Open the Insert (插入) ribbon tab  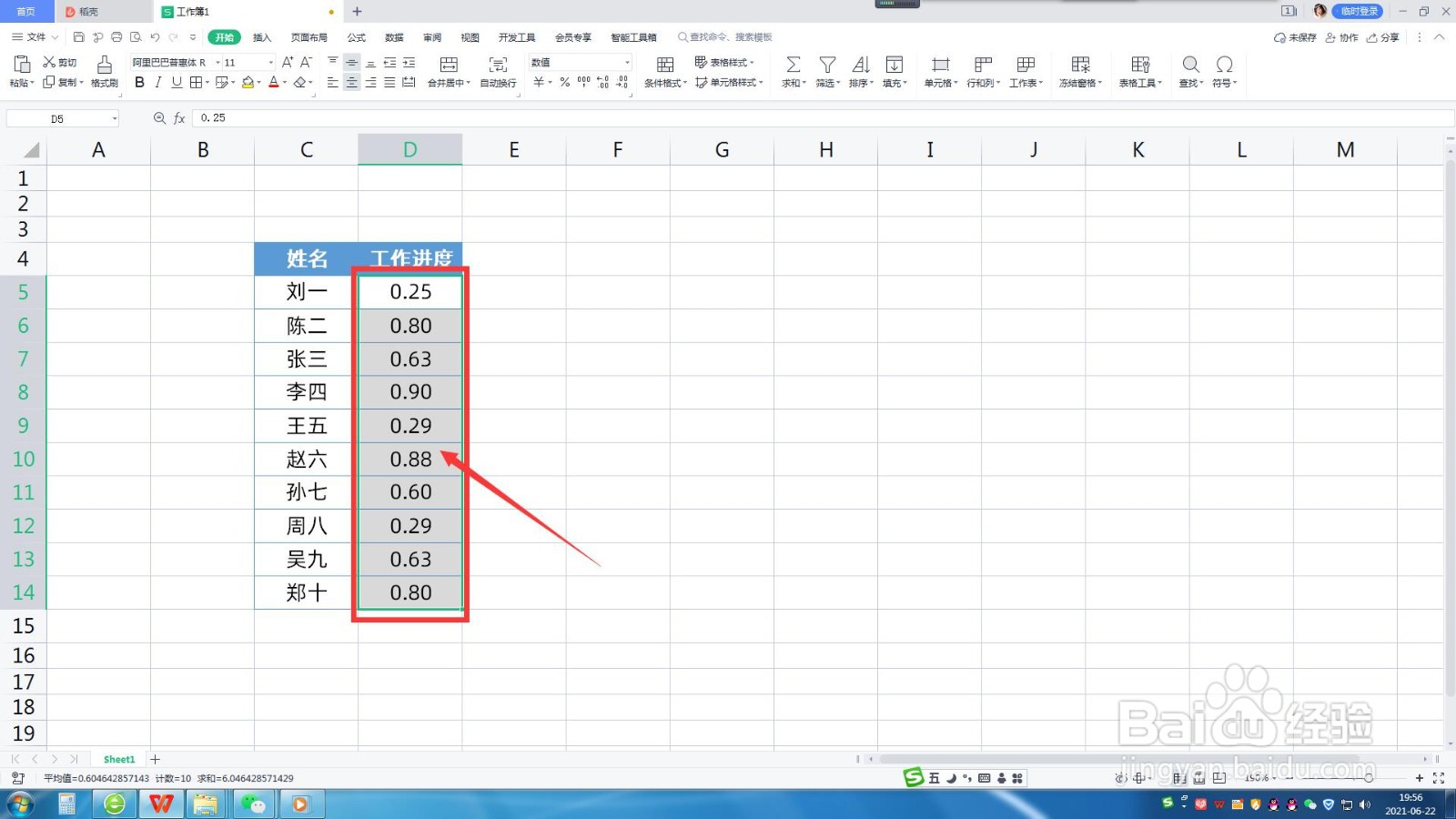point(262,37)
